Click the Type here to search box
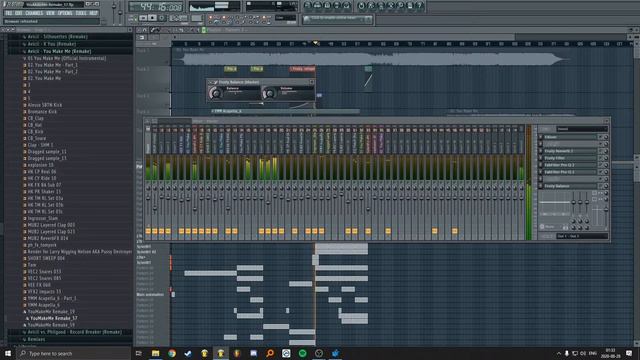Screen dimensions: 640x360 [x=73, y=353]
